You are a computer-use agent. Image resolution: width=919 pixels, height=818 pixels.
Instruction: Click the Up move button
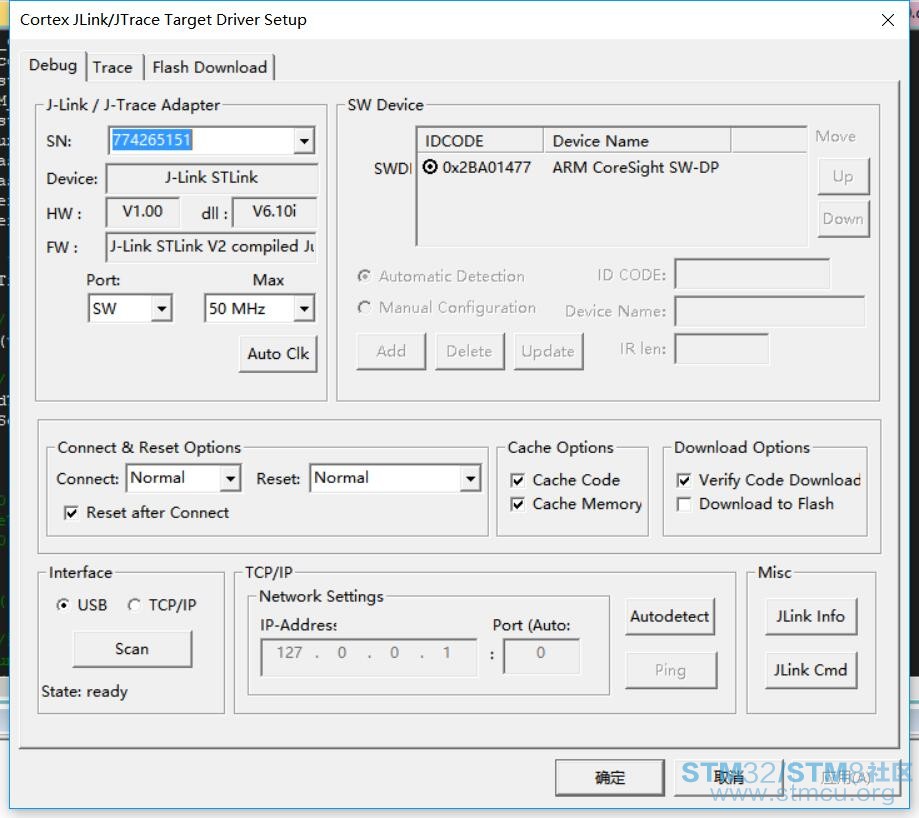tap(843, 176)
